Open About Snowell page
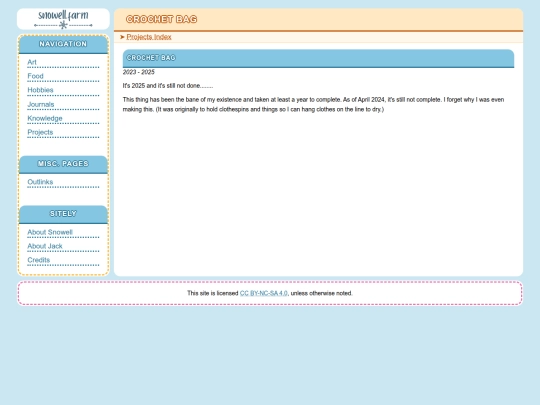This screenshot has width=540, height=405. pyautogui.click(x=50, y=232)
